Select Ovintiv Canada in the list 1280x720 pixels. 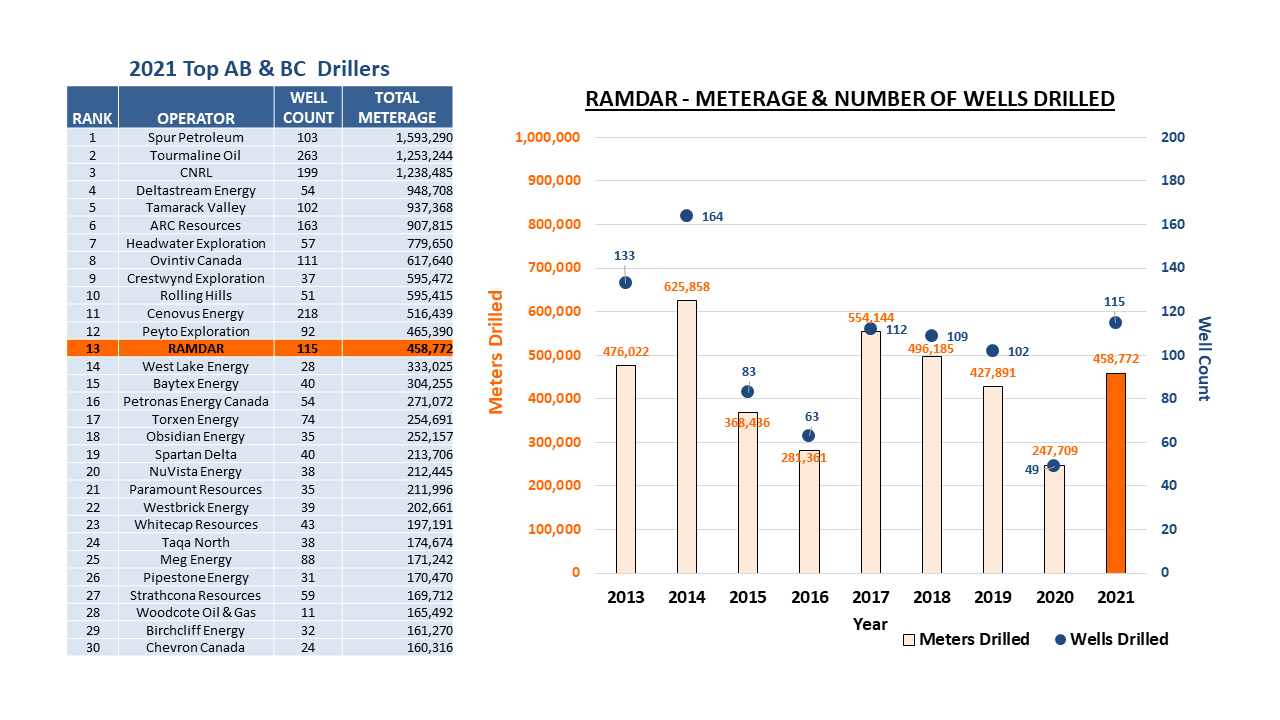pyautogui.click(x=196, y=260)
